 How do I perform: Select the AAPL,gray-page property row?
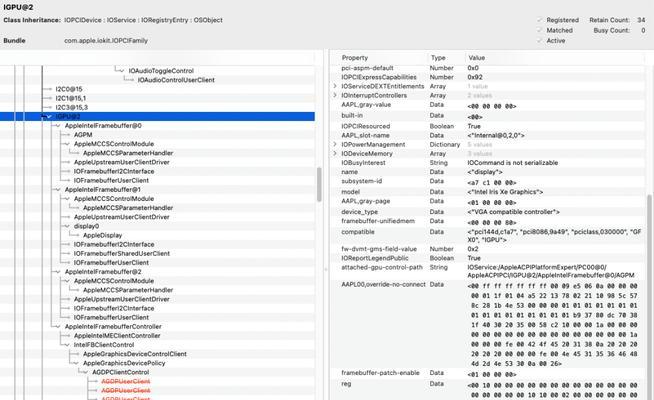488,201
